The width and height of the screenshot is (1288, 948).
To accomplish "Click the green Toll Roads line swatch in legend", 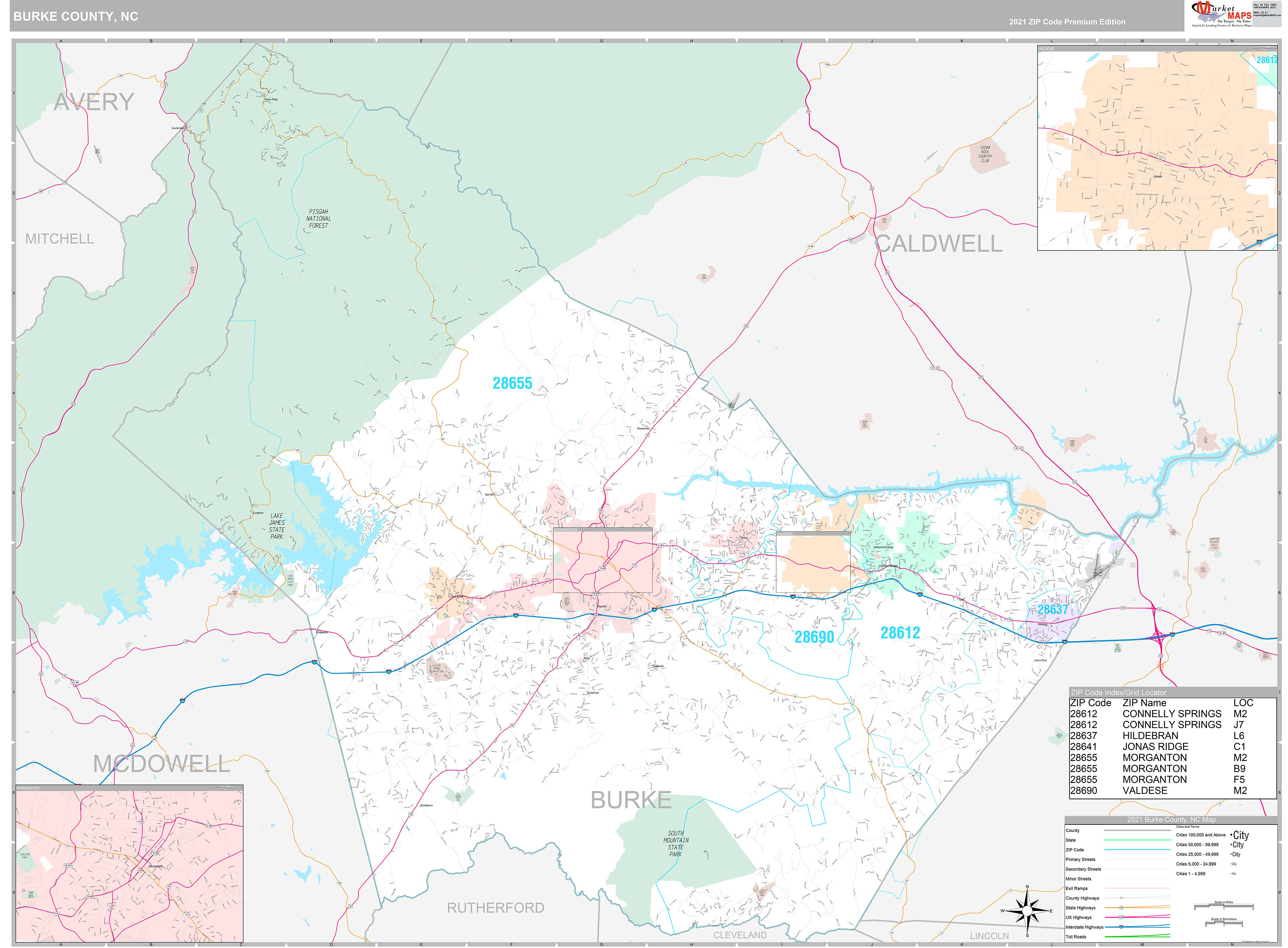I will (1137, 937).
